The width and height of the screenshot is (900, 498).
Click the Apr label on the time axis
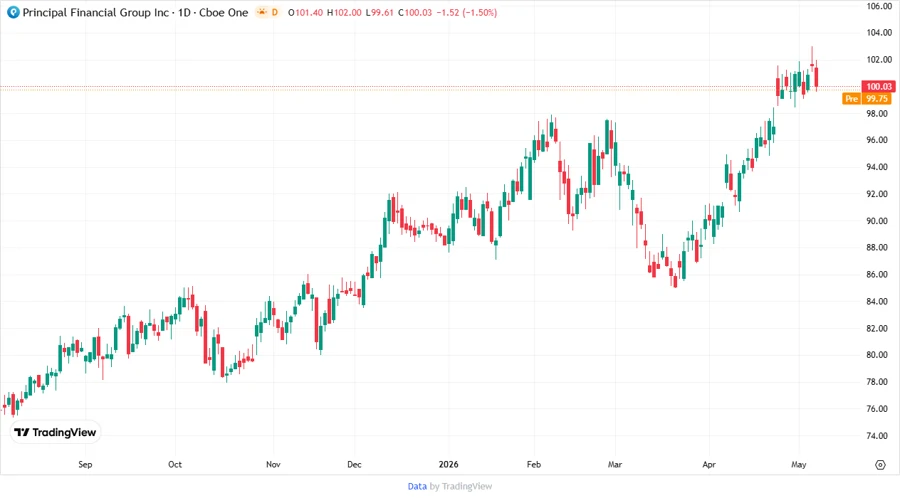[709, 464]
